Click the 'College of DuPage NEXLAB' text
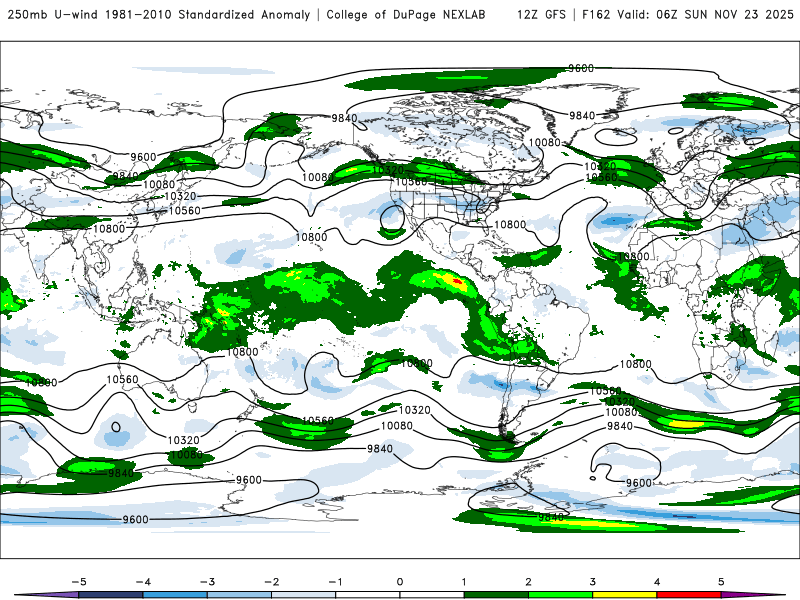The width and height of the screenshot is (800, 600). point(406,15)
